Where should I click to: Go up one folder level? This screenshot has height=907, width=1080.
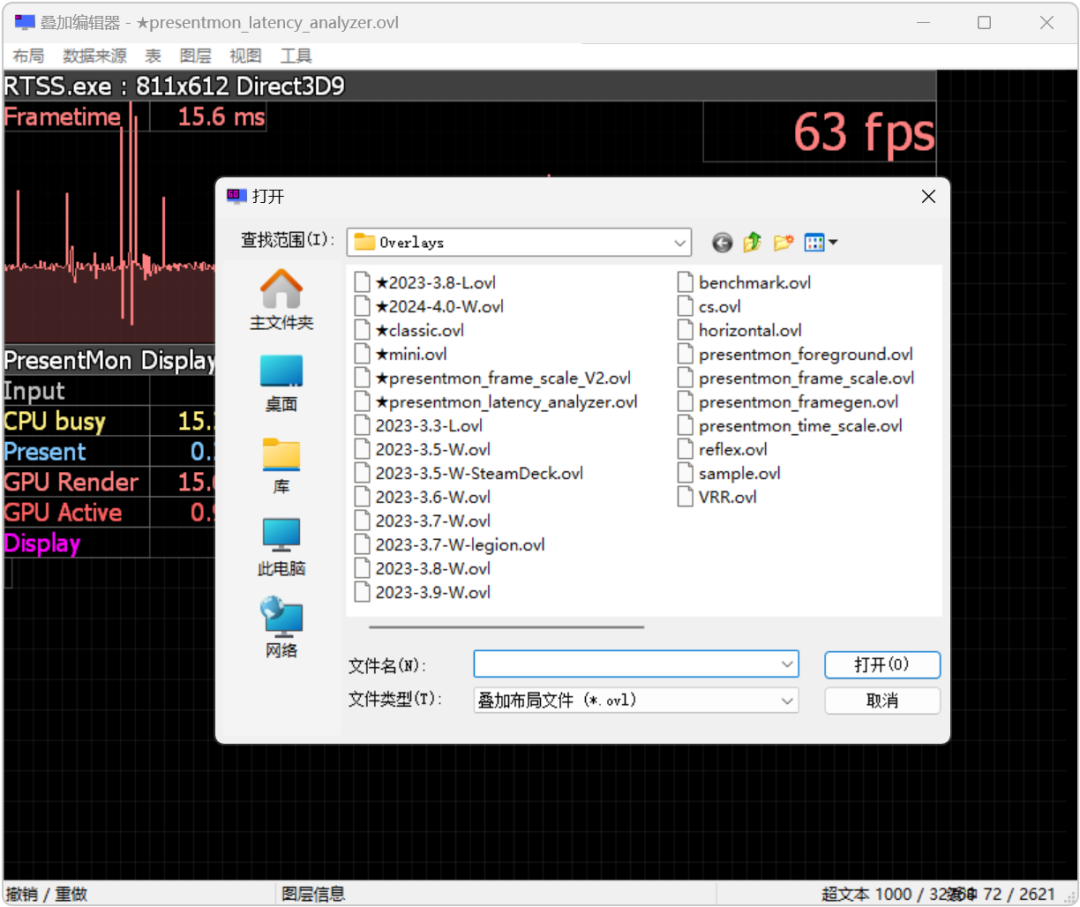tap(752, 242)
